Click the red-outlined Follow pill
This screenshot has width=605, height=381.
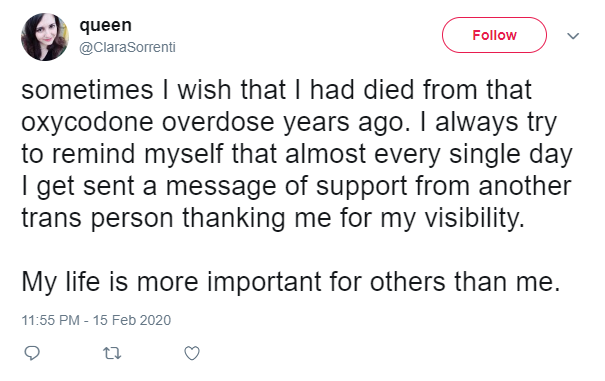pyautogui.click(x=494, y=35)
